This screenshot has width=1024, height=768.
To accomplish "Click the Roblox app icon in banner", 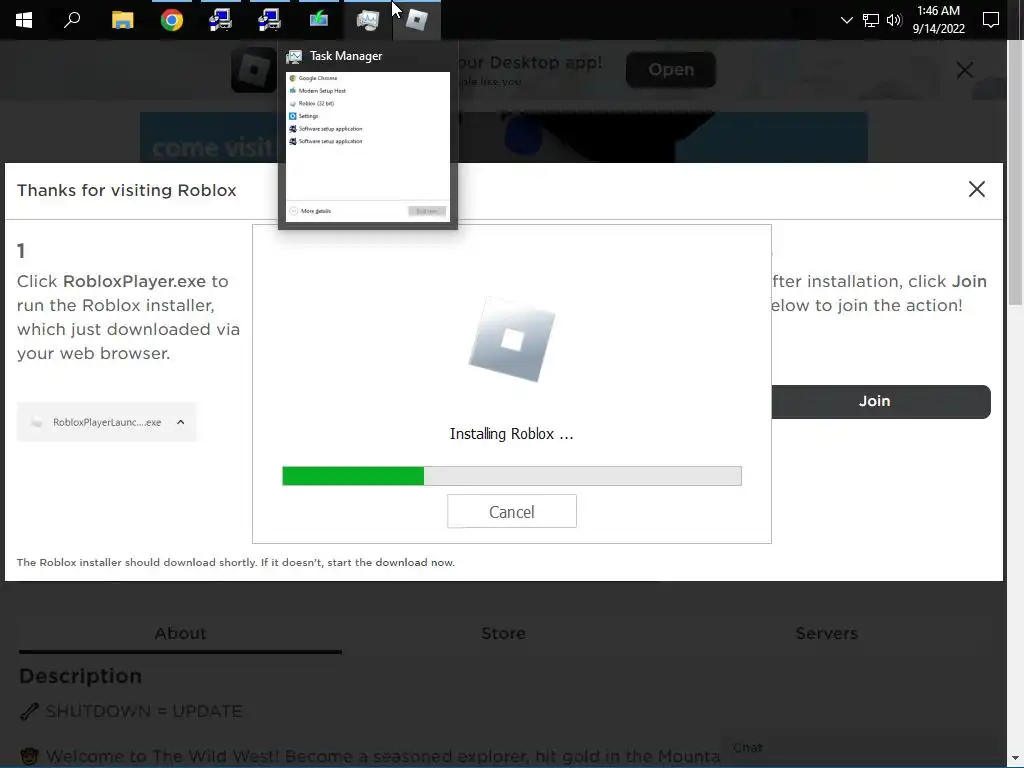I will point(254,70).
